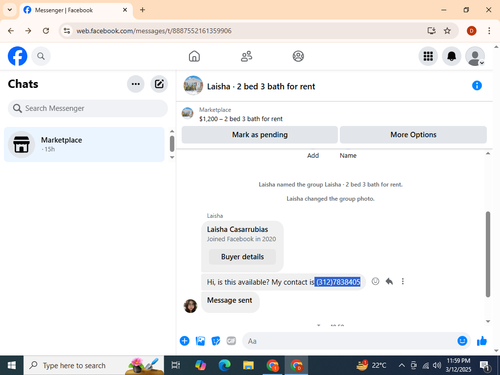Open the tab search dropdown arrow

pos(10,10)
